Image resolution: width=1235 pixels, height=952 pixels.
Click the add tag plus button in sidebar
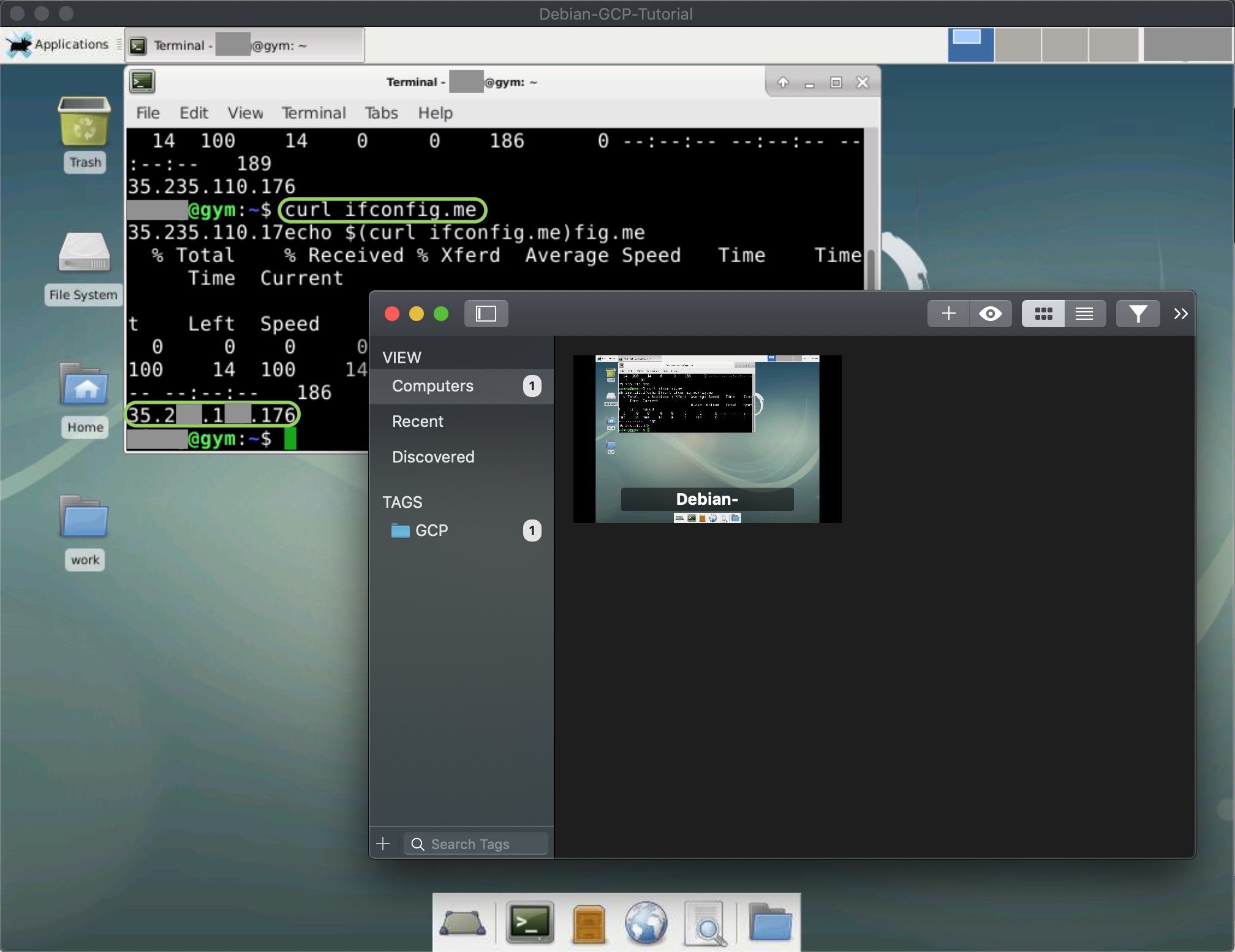[x=384, y=843]
